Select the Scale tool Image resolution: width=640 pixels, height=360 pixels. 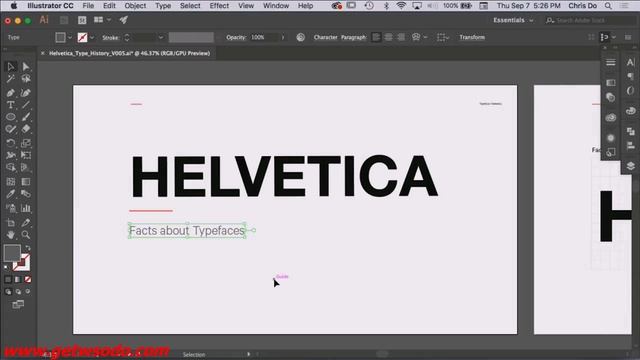[x=26, y=143]
